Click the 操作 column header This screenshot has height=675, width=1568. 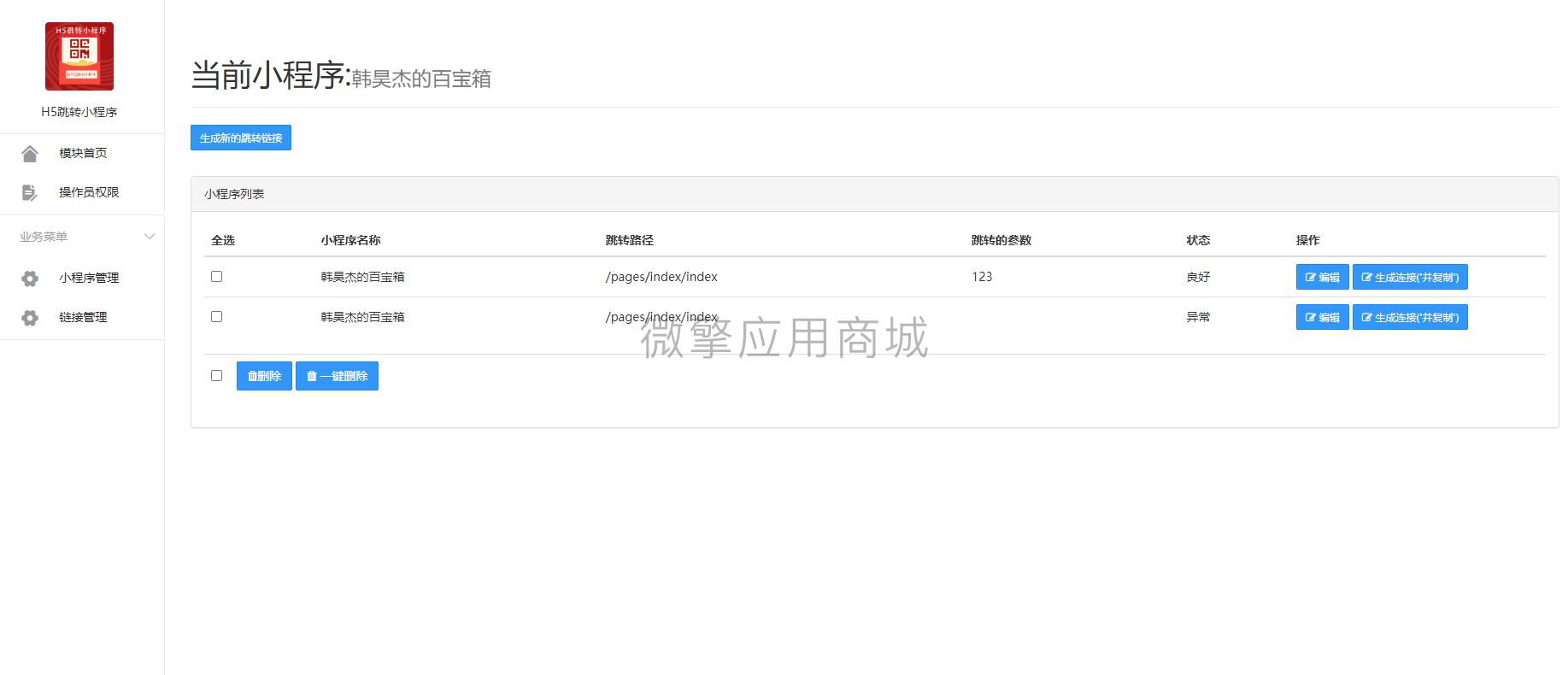(x=1308, y=240)
